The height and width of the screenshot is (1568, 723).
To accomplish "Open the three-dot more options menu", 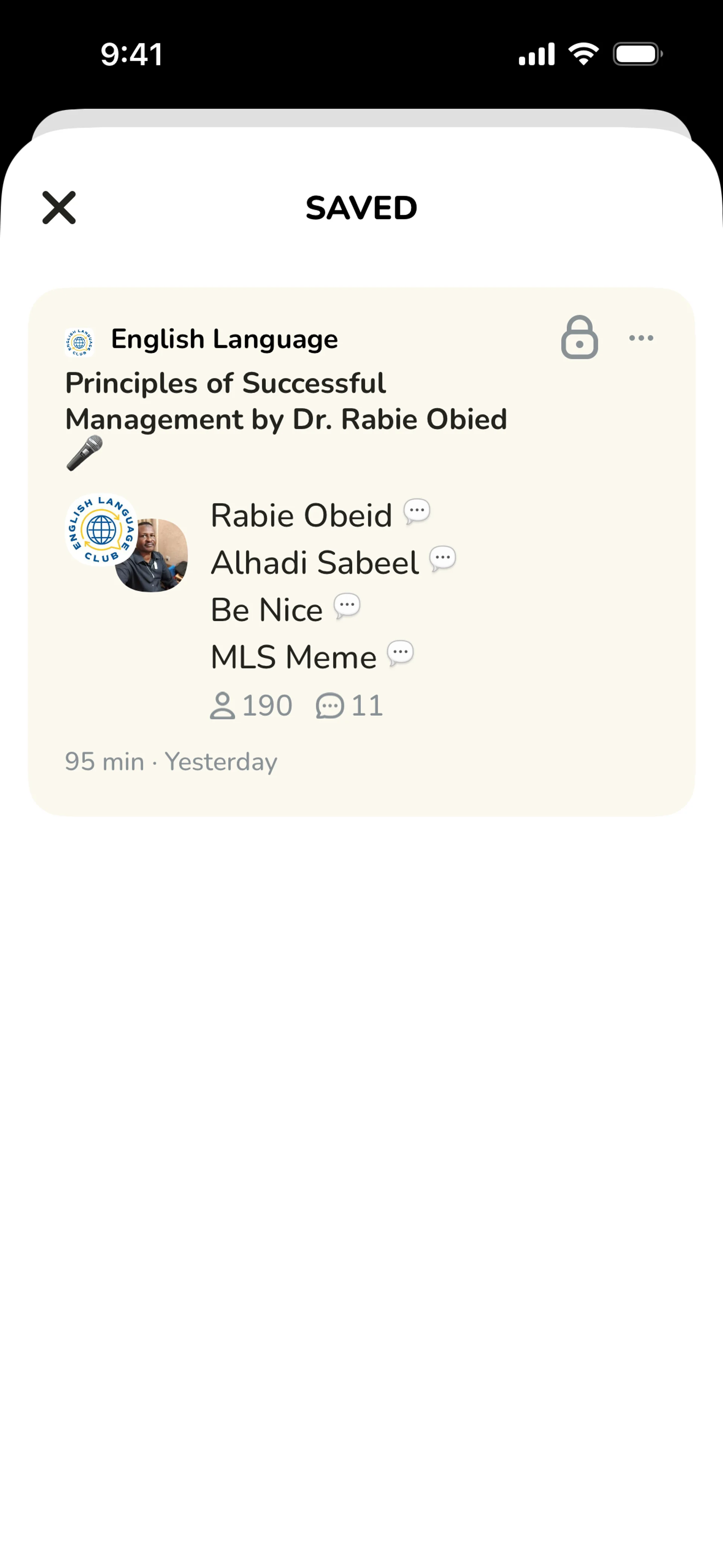I will click(x=641, y=338).
